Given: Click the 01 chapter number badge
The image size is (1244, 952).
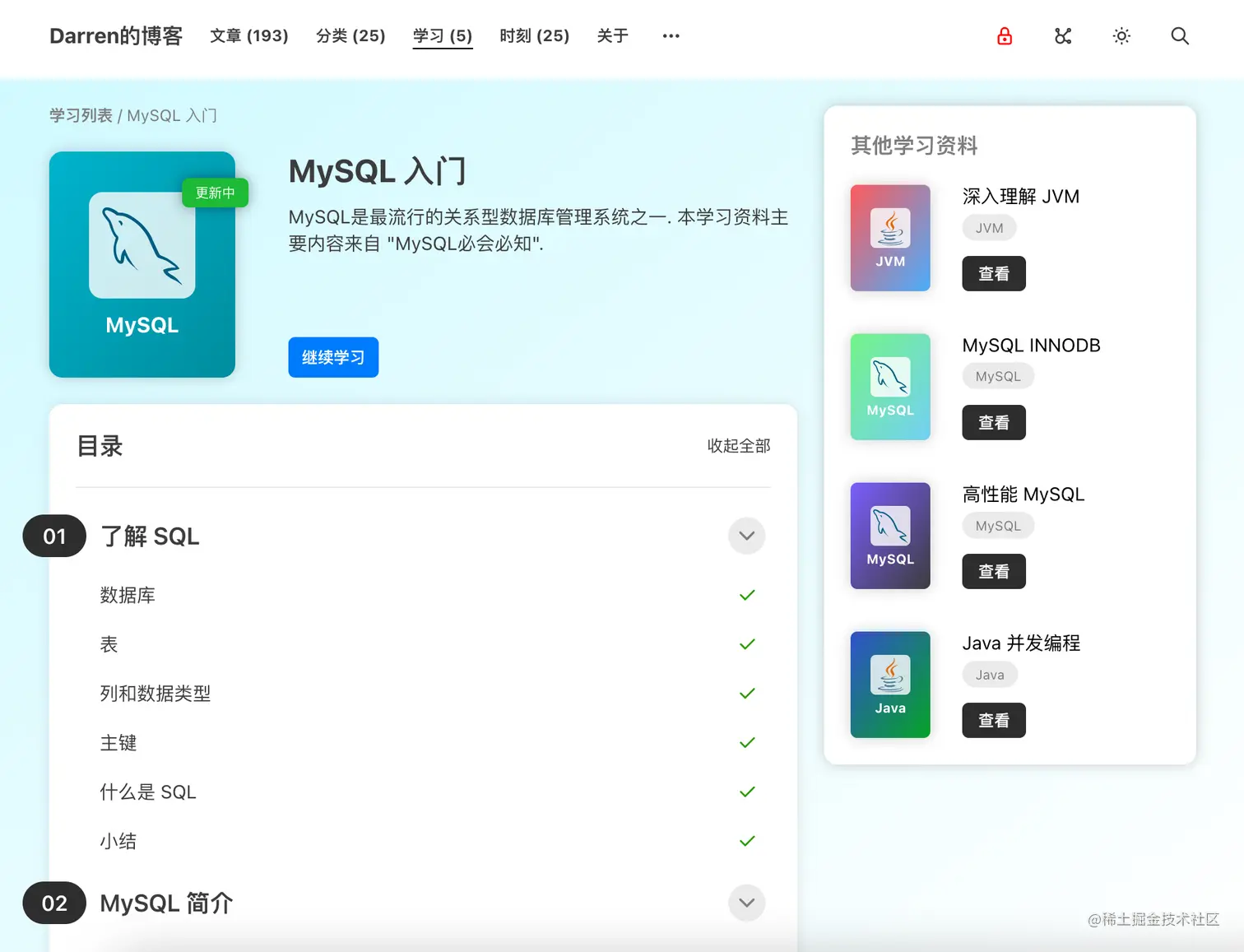Looking at the screenshot, I should [x=54, y=536].
